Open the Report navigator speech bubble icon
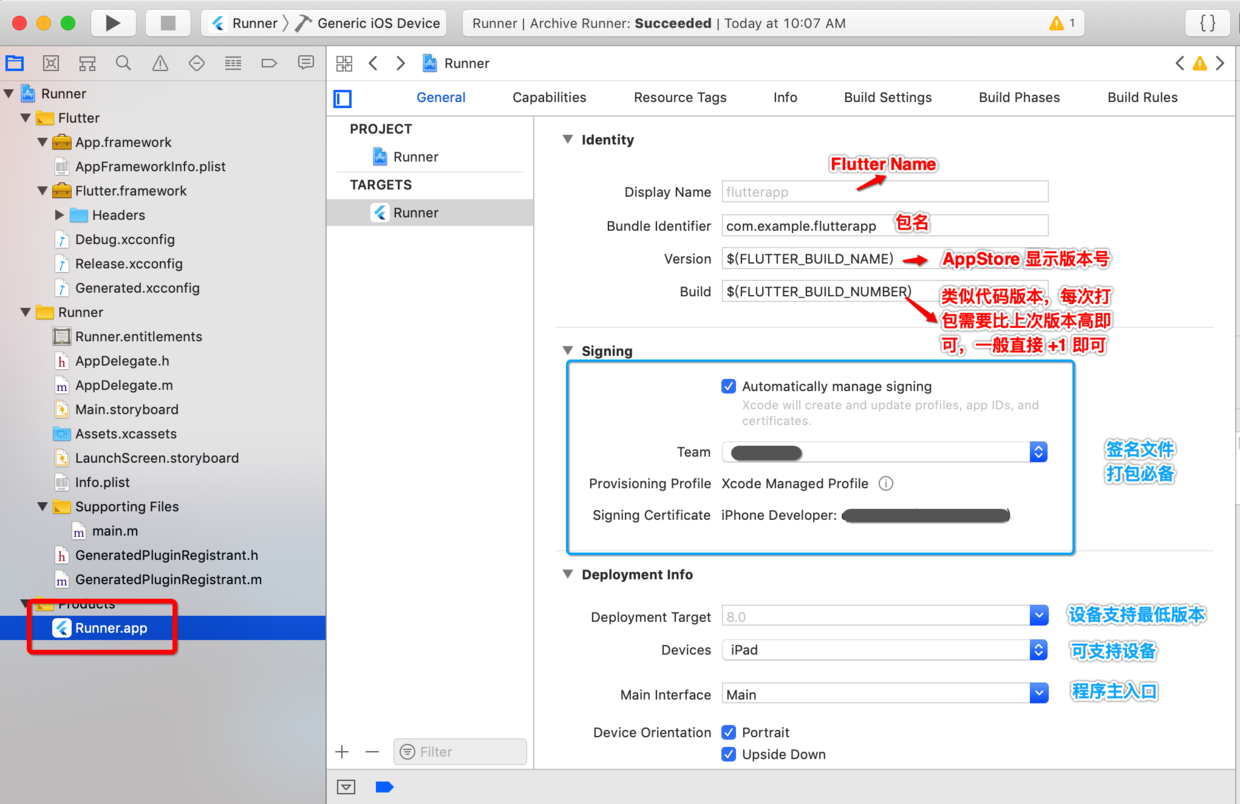 coord(306,63)
